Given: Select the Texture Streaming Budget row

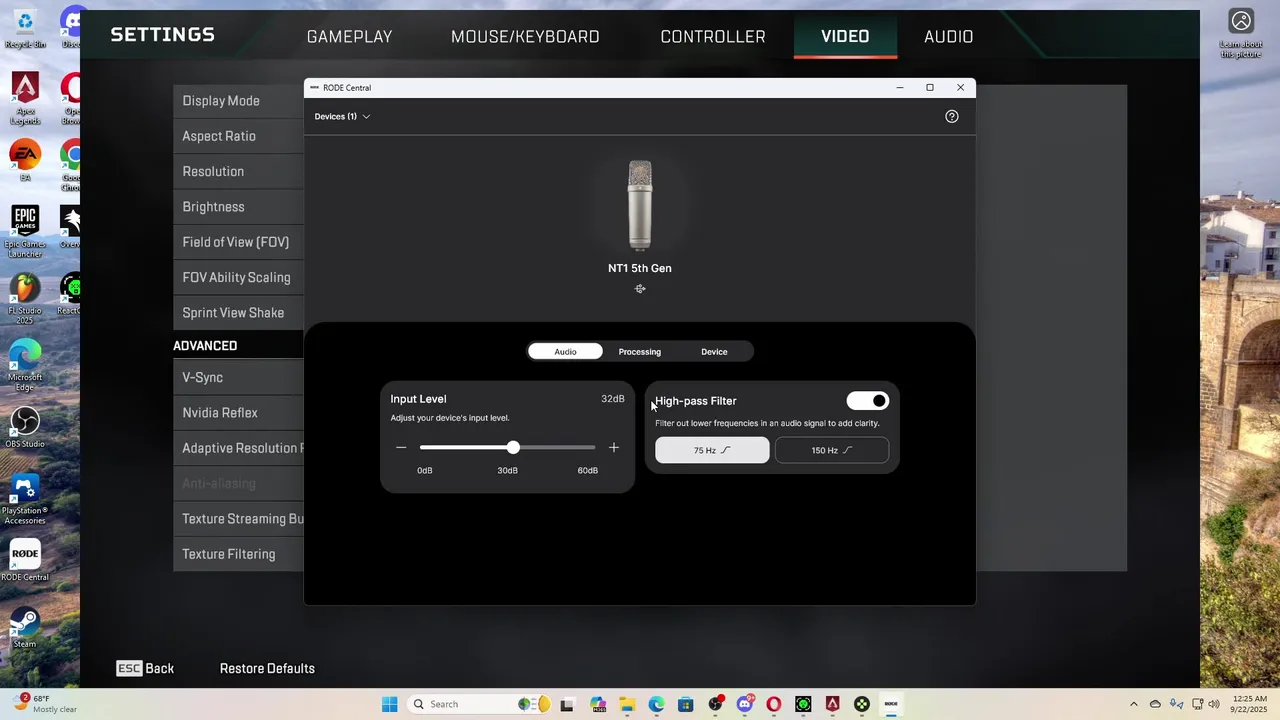Looking at the screenshot, I should [x=238, y=519].
